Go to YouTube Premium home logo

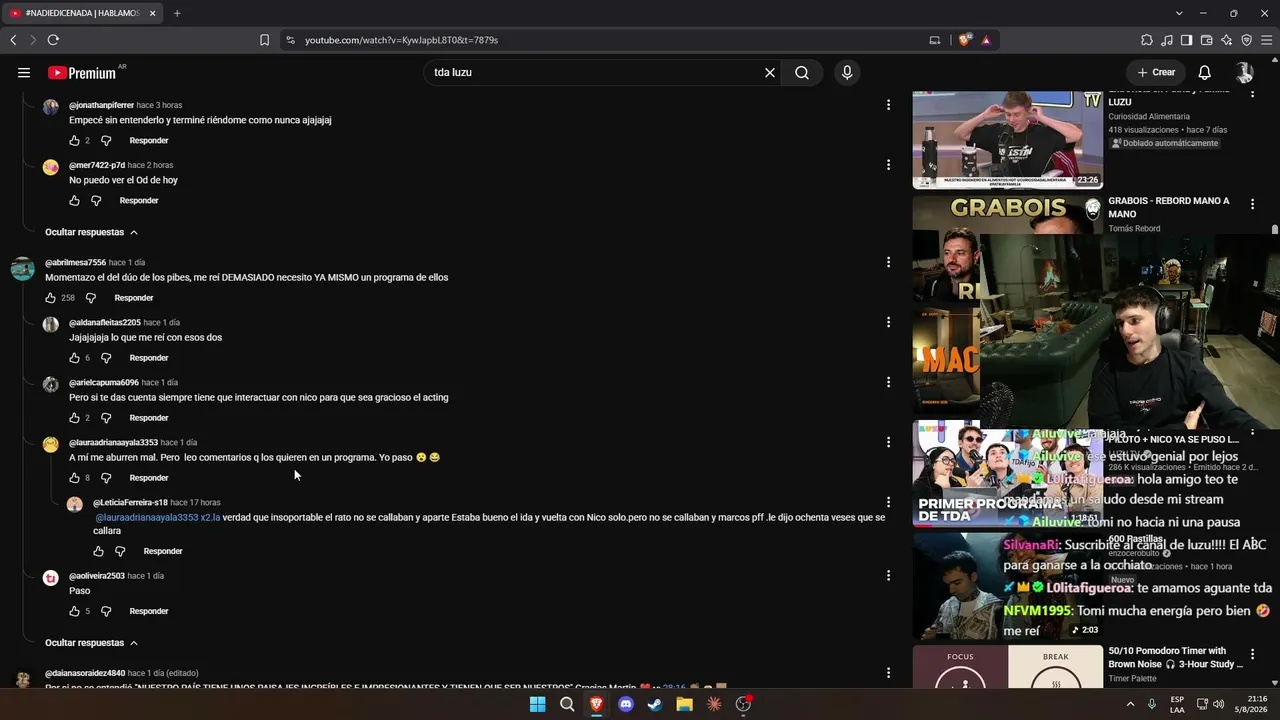pos(82,72)
